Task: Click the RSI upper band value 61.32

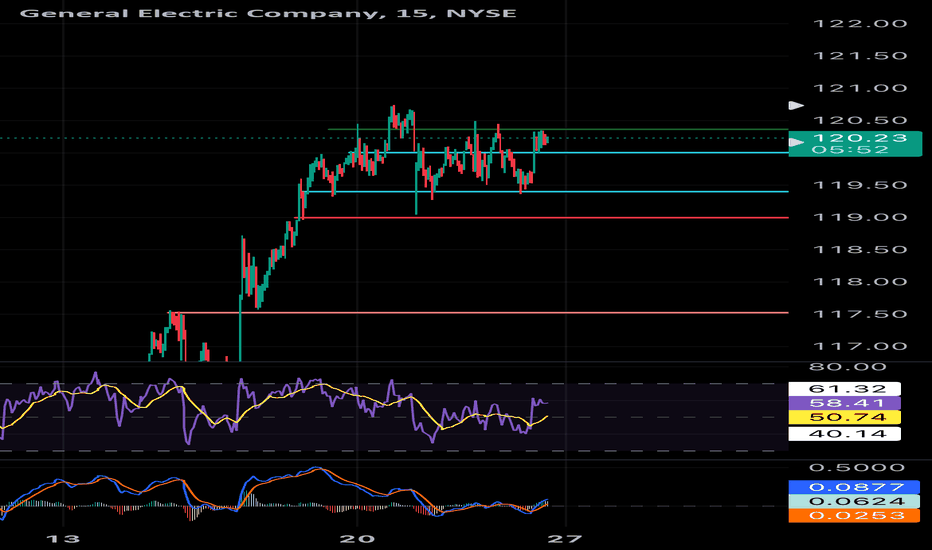Action: (x=845, y=389)
